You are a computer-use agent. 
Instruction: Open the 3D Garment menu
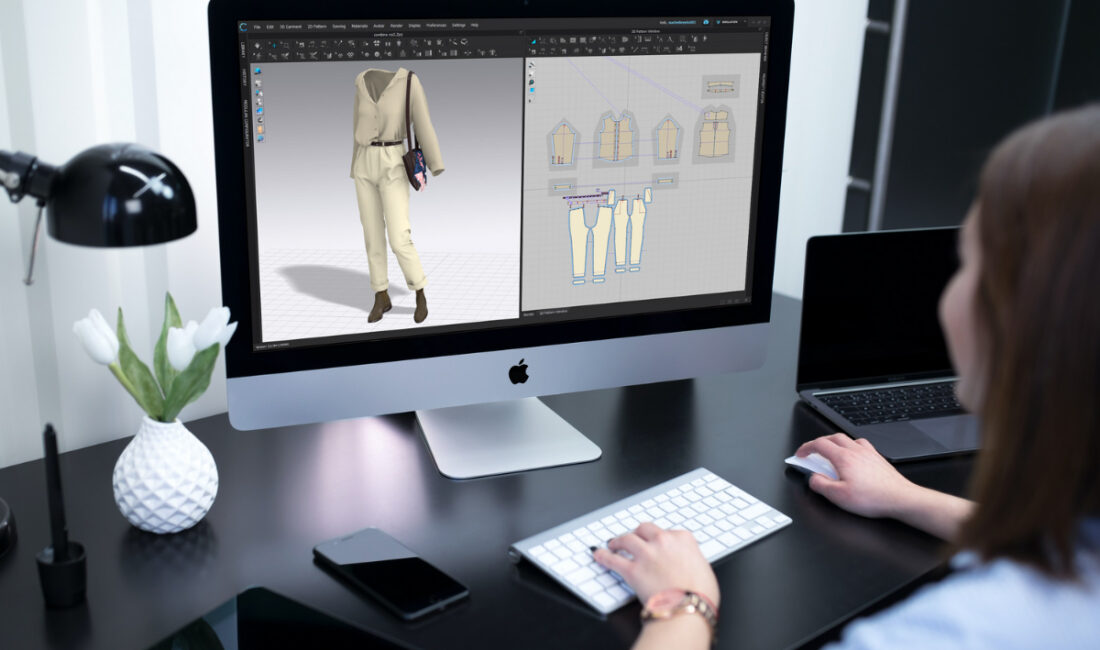(x=291, y=26)
